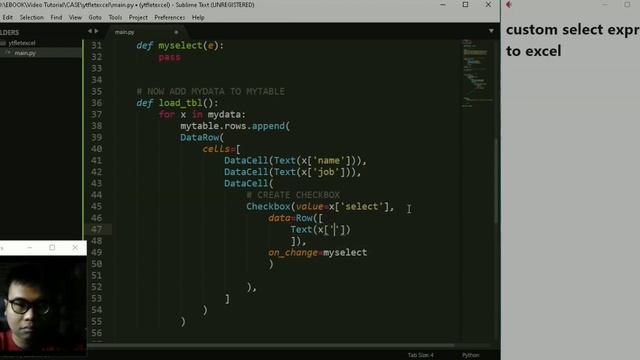Click 'data' parameter on line 46
The height and width of the screenshot is (360, 640).
(x=279, y=218)
